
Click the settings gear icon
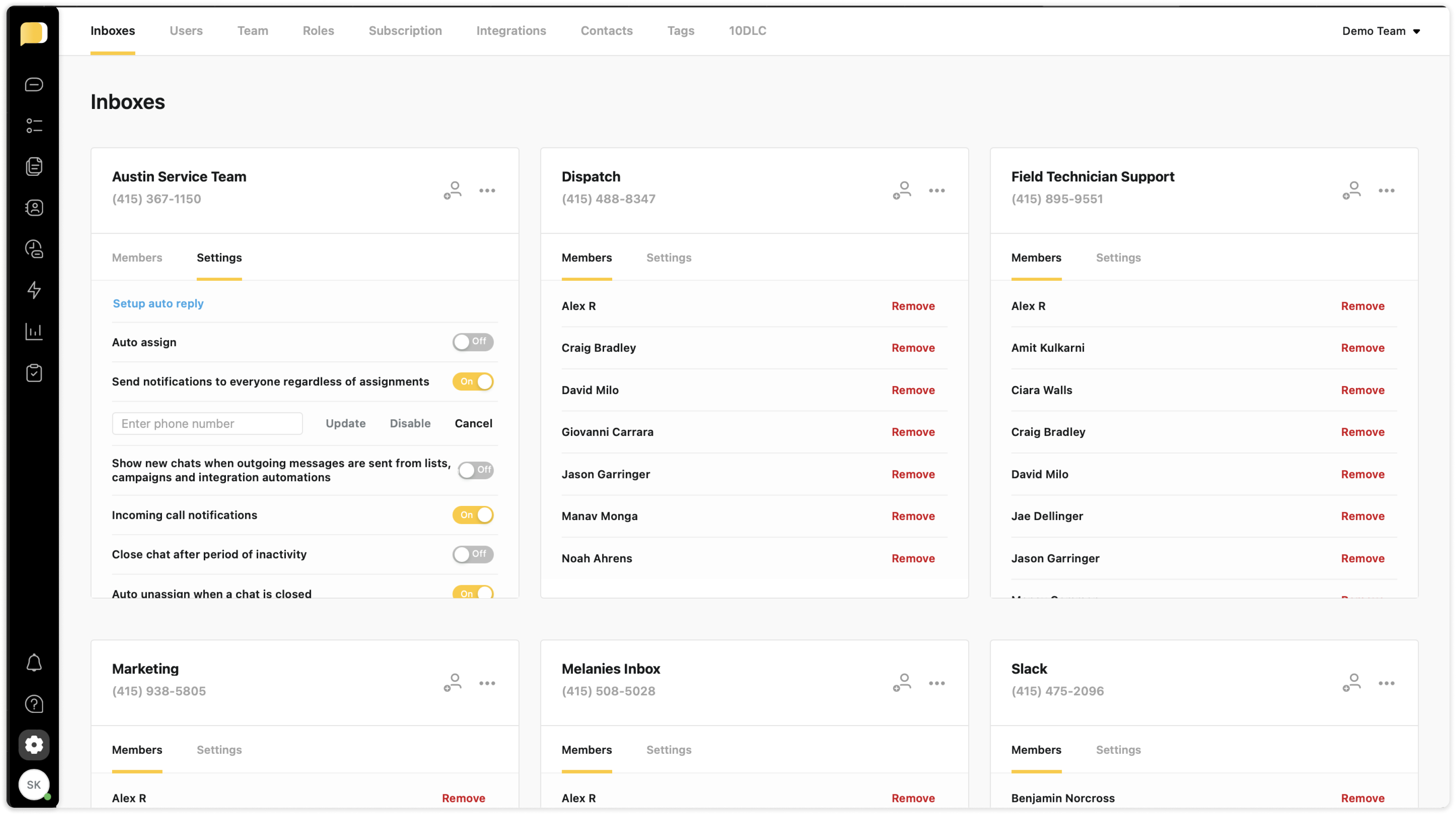(x=33, y=745)
